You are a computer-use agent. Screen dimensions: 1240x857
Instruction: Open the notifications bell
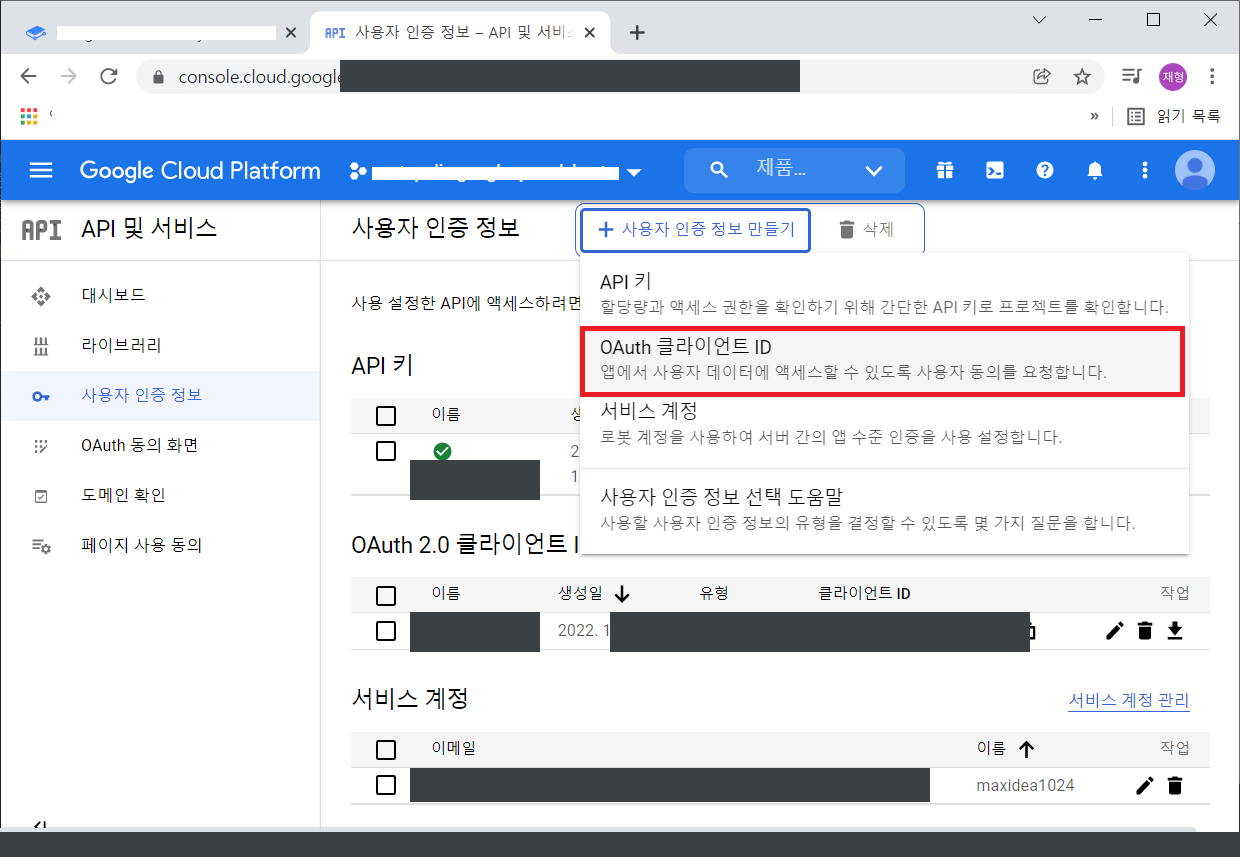(1095, 170)
